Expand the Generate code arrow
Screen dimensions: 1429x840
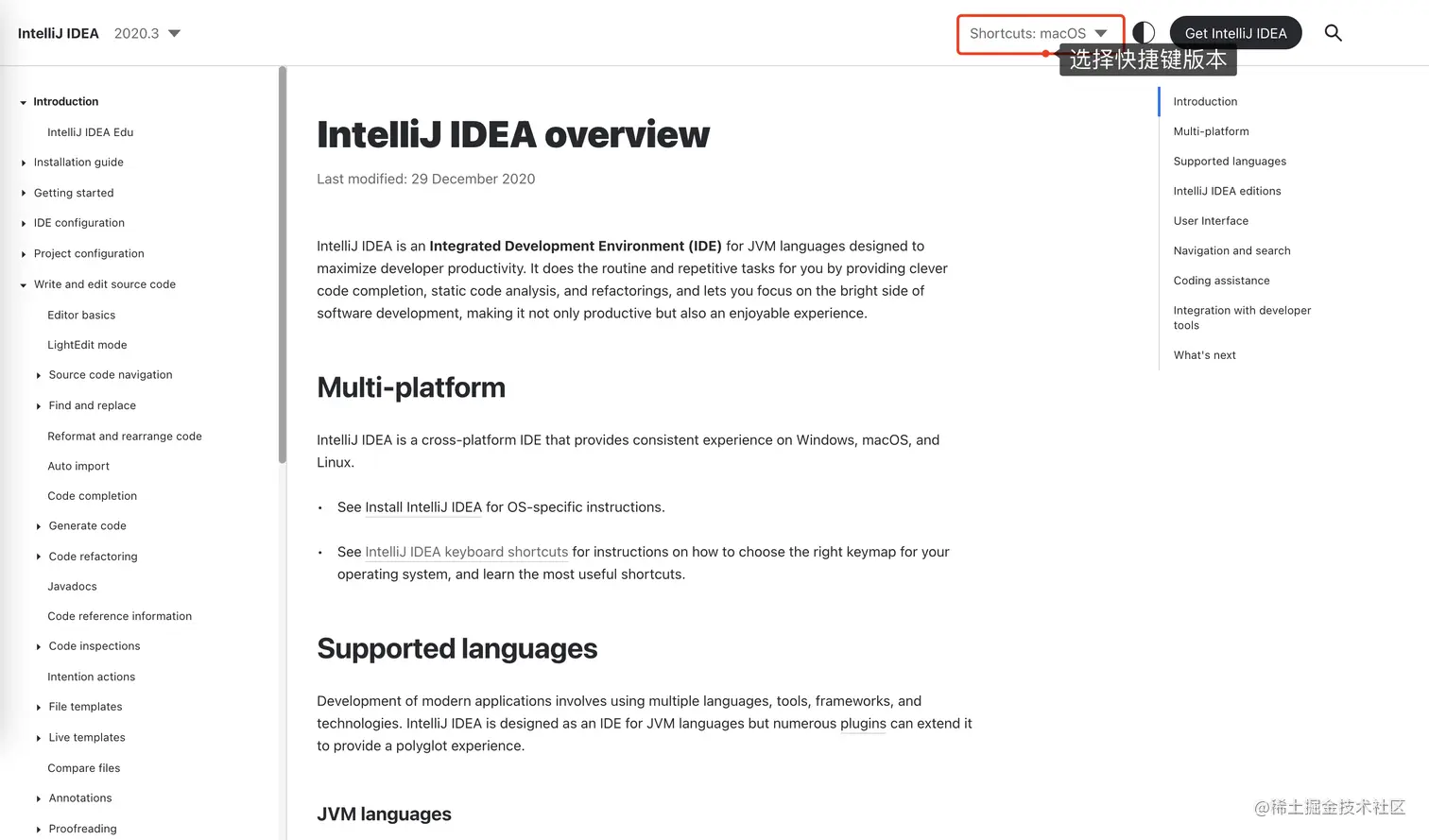coord(38,526)
